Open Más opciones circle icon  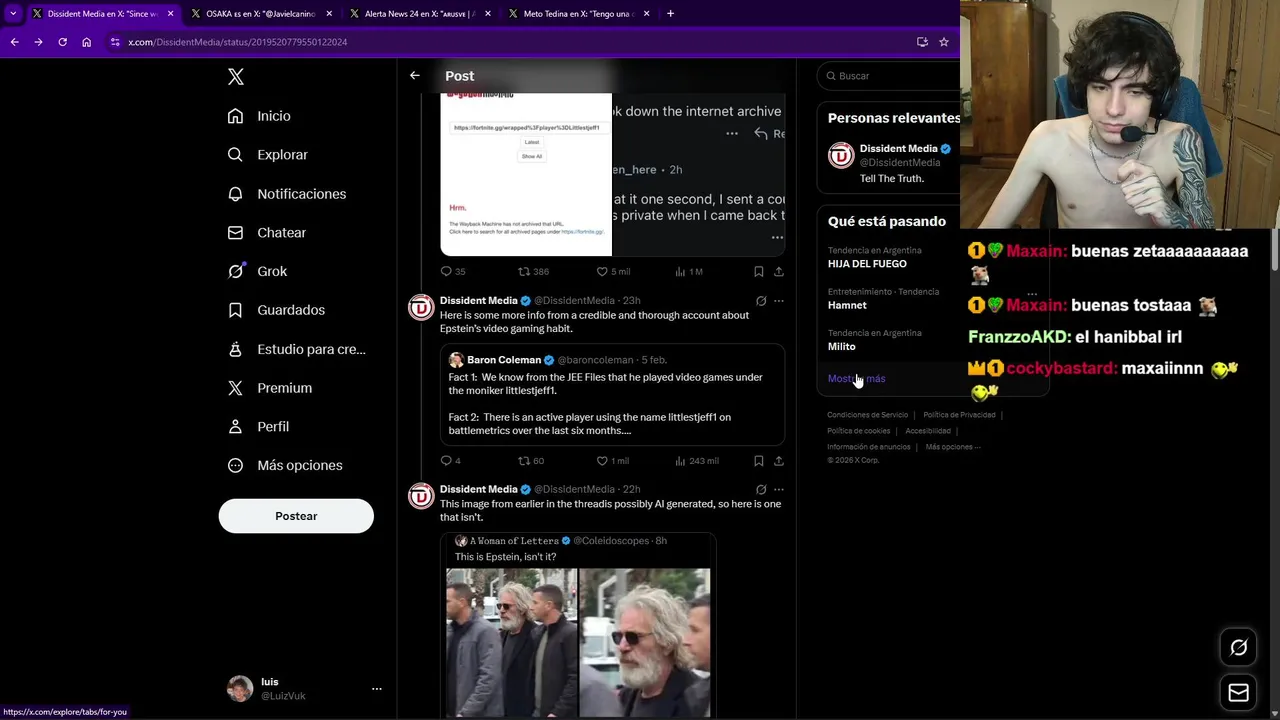point(235,465)
